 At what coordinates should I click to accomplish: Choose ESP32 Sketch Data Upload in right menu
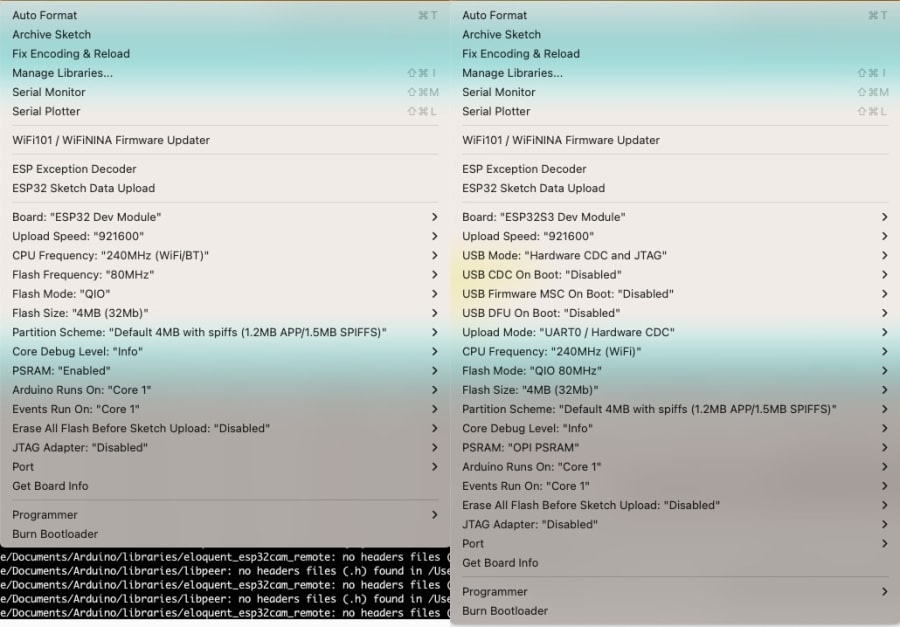point(675,188)
